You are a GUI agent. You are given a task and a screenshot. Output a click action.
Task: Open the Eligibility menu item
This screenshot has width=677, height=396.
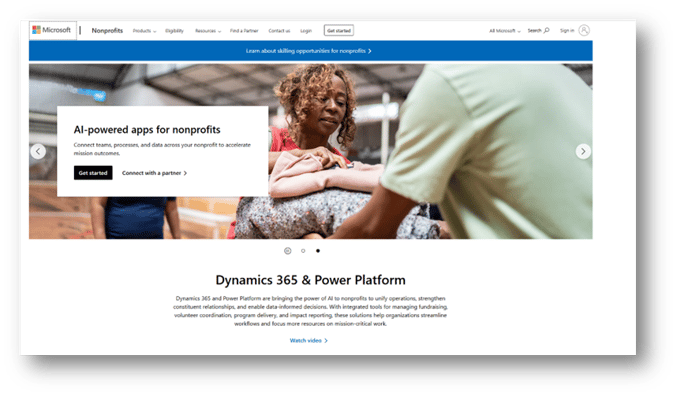[174, 31]
